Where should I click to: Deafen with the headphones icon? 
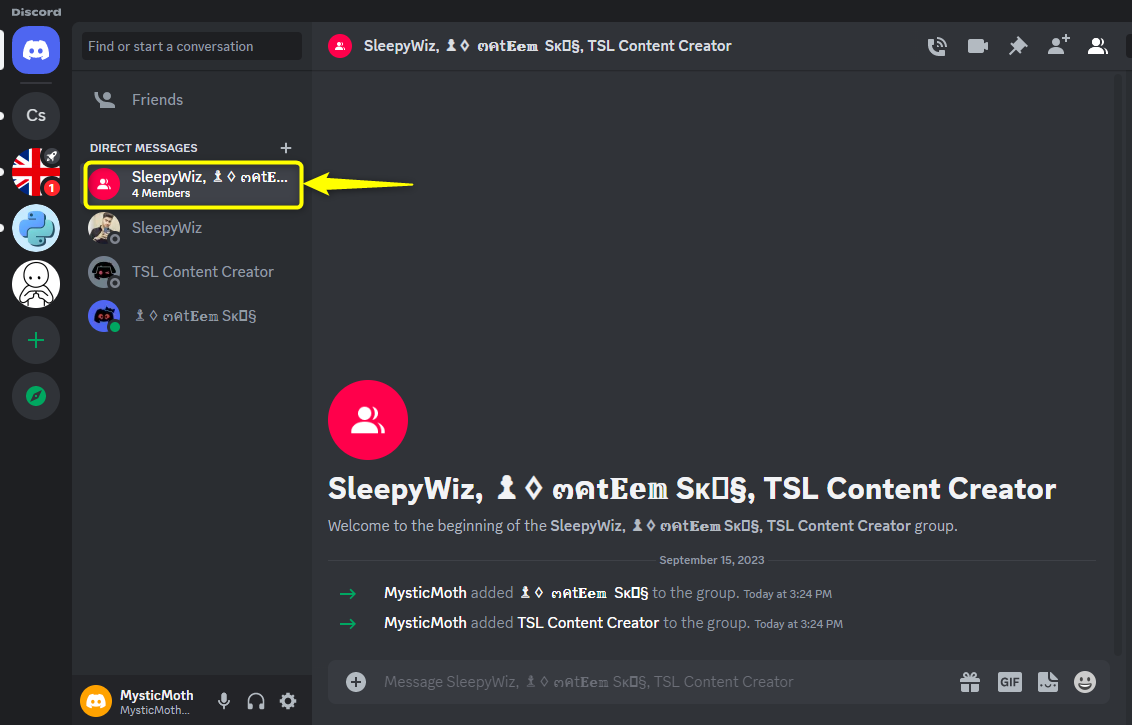256,701
